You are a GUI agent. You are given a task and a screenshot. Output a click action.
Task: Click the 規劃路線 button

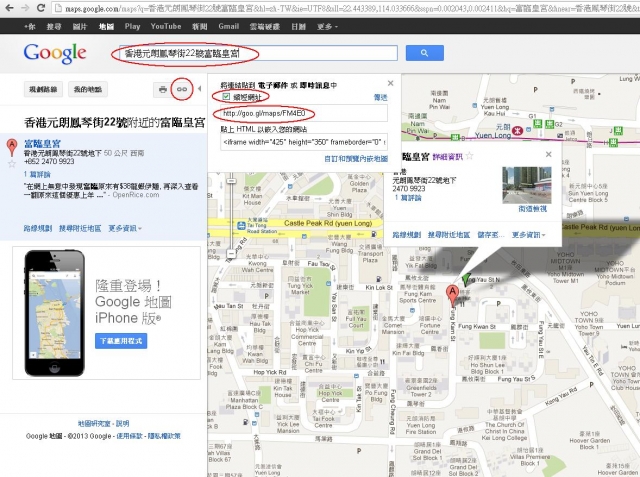click(x=42, y=90)
